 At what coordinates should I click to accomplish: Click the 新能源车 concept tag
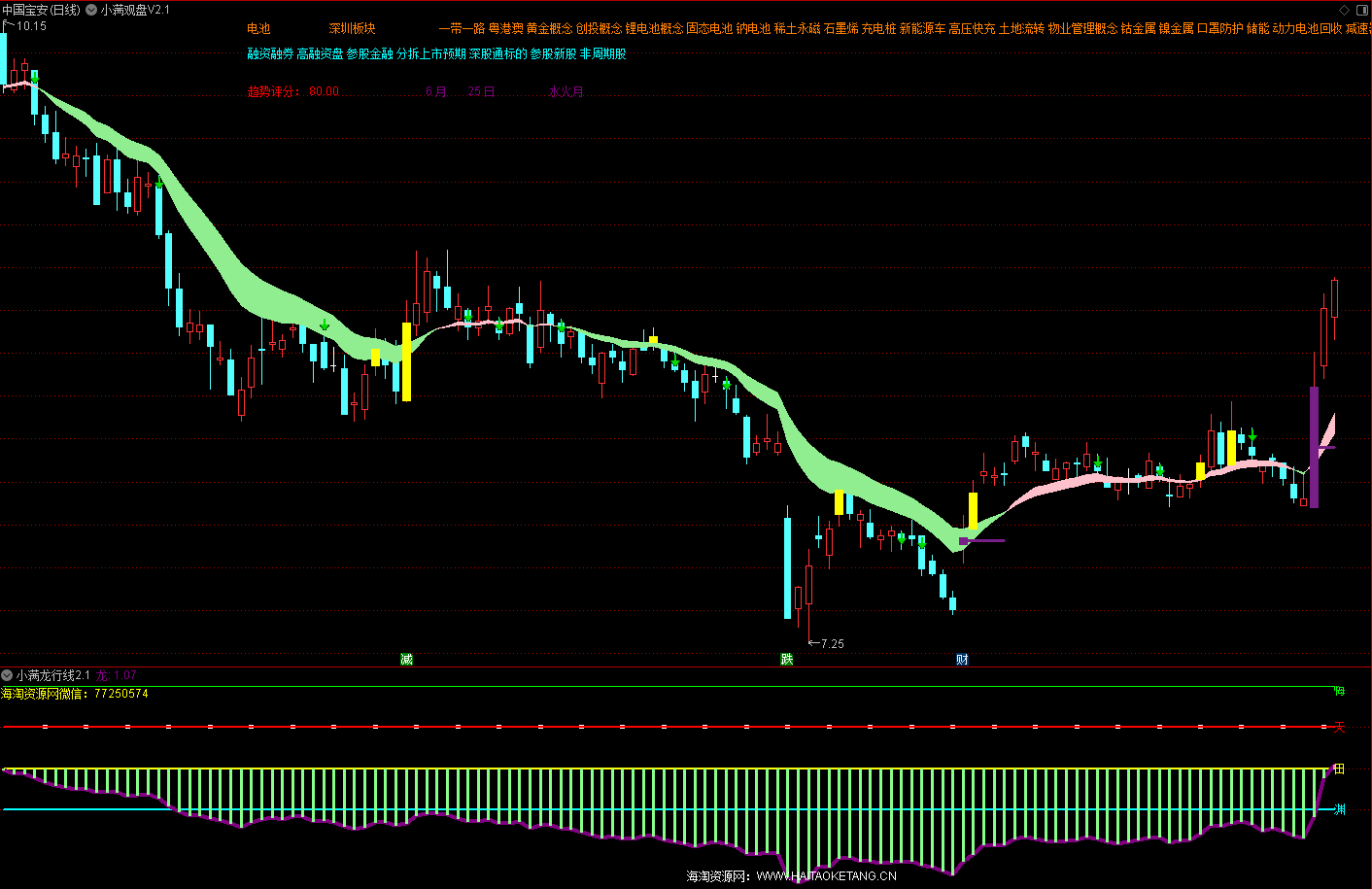(922, 29)
